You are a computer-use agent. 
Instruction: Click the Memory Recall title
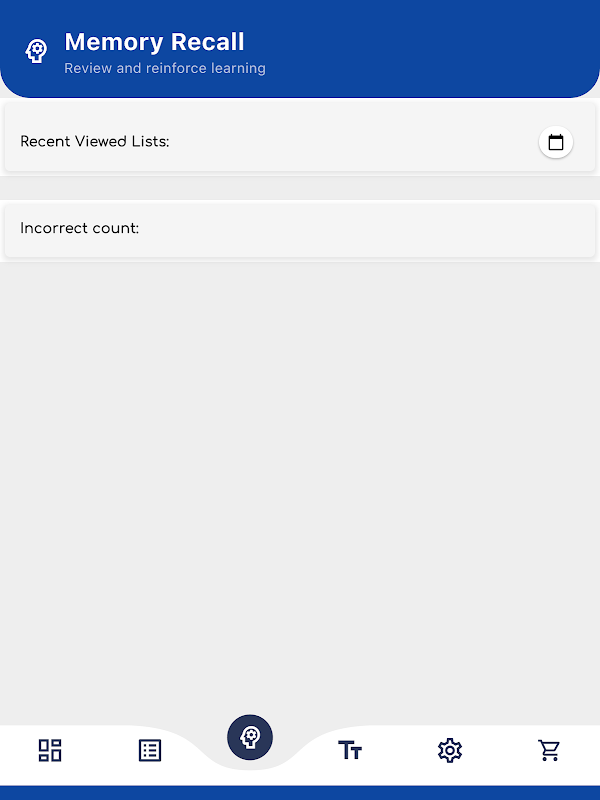point(154,42)
